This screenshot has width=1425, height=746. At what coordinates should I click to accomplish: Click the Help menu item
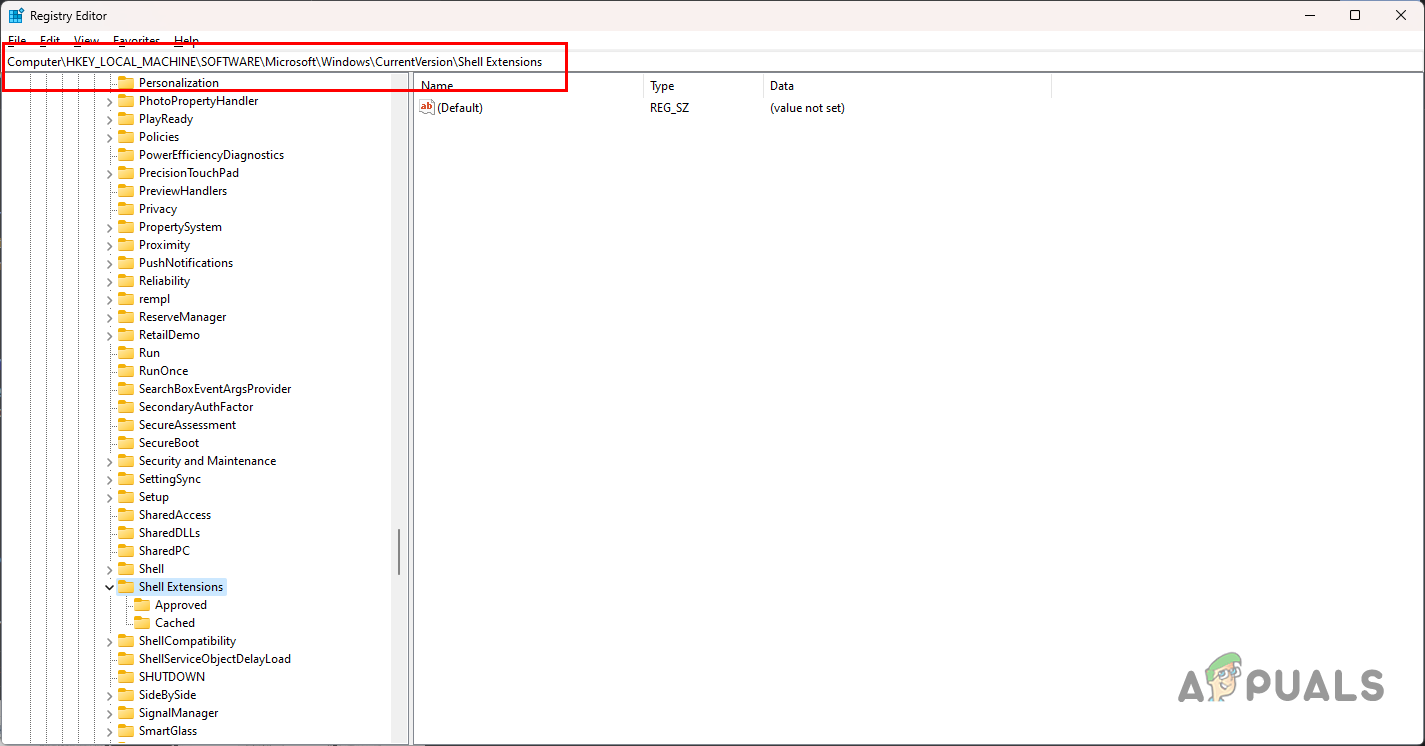click(x=186, y=41)
